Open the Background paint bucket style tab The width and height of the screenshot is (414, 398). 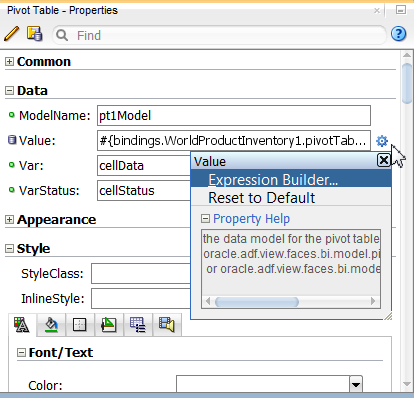click(51, 324)
